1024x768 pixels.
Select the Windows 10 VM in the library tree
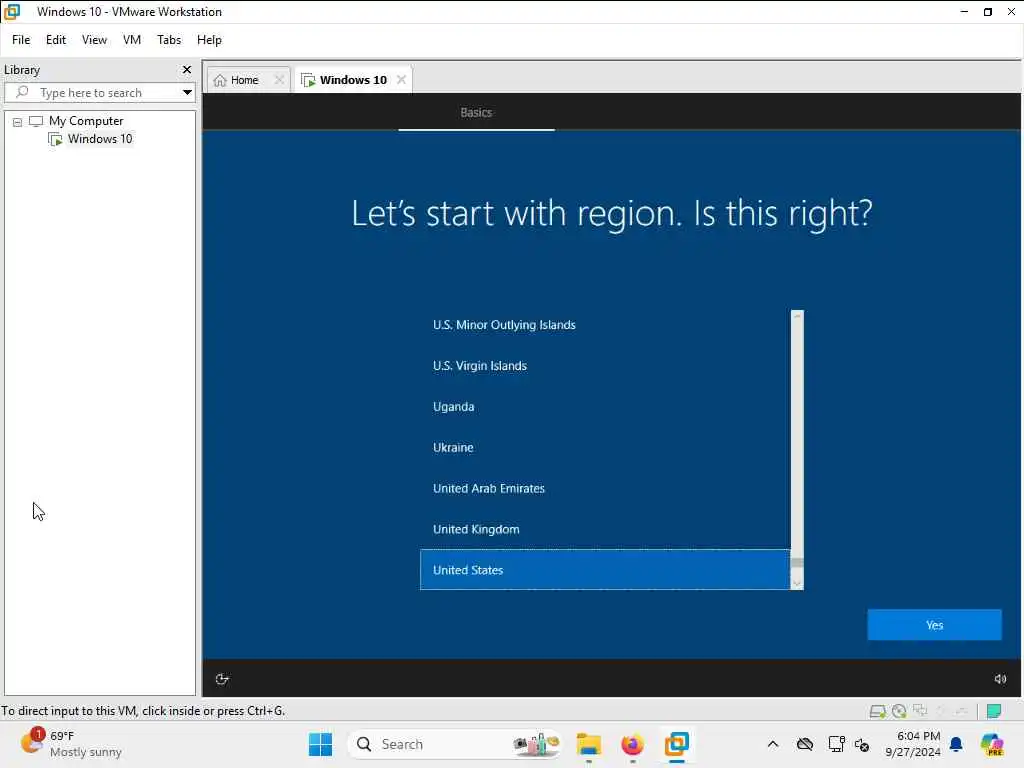coord(99,138)
